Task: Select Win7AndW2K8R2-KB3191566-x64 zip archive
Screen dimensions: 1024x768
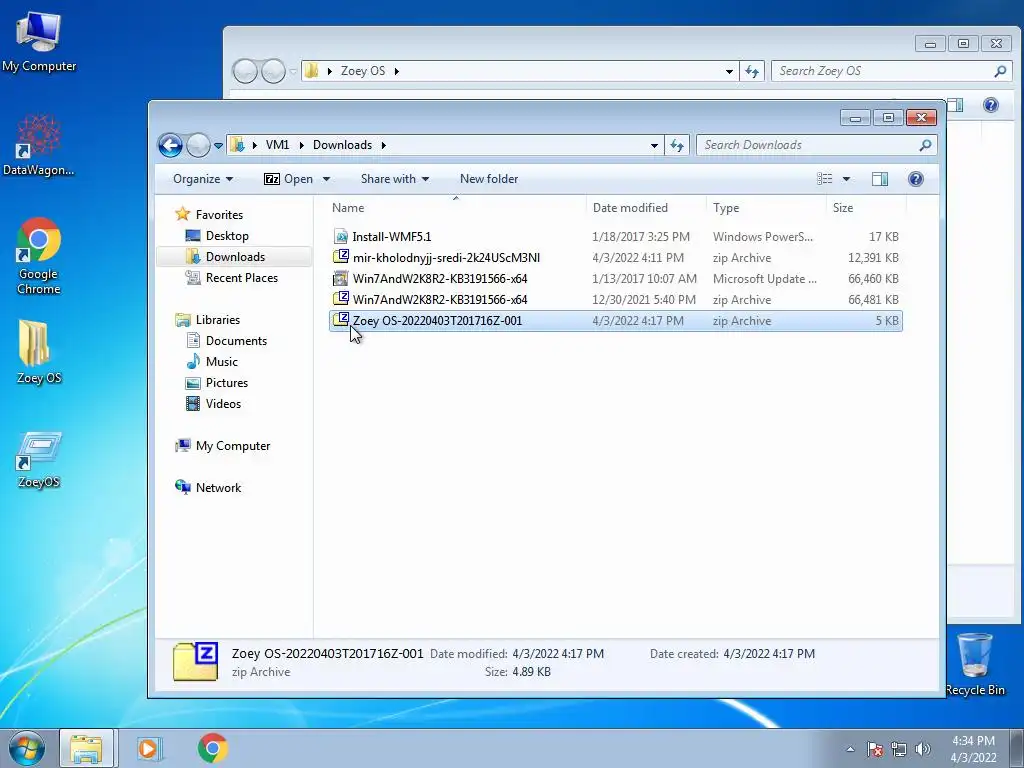Action: 615,299
